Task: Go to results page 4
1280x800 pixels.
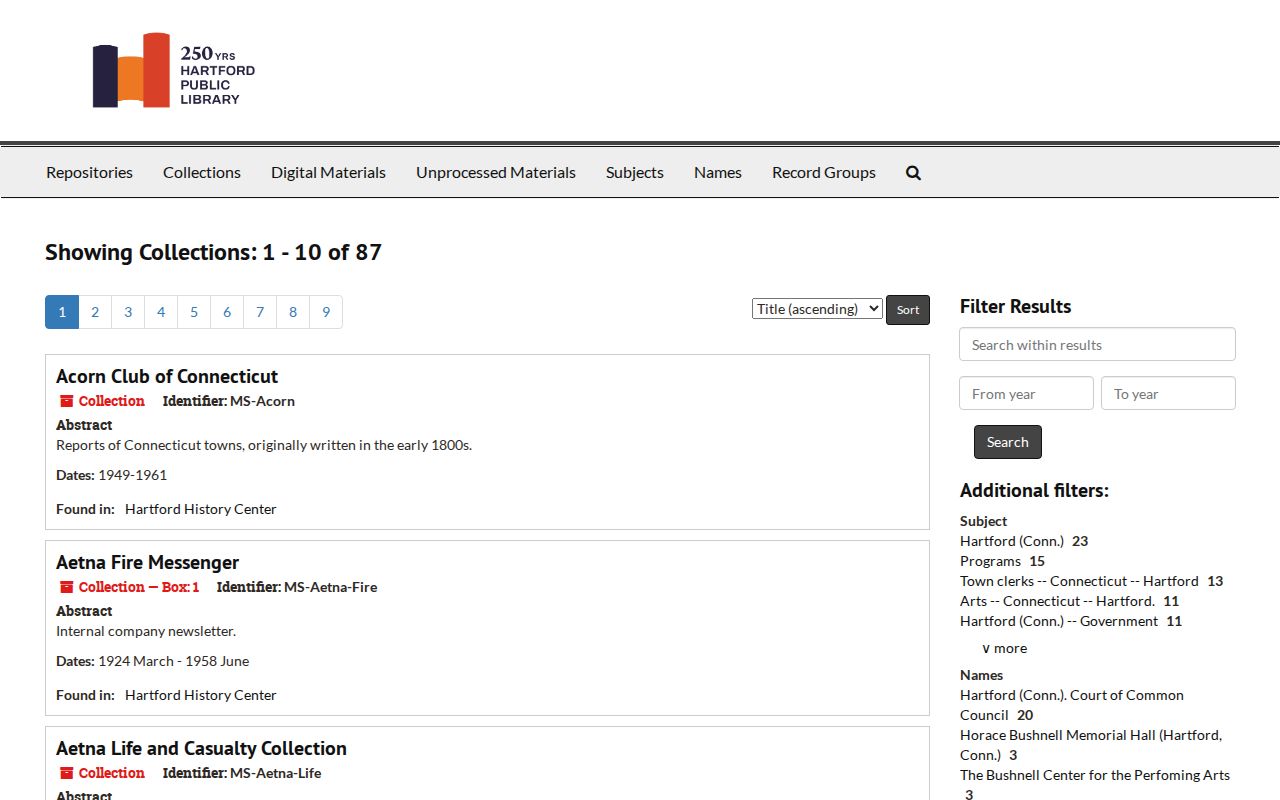Action: point(161,312)
